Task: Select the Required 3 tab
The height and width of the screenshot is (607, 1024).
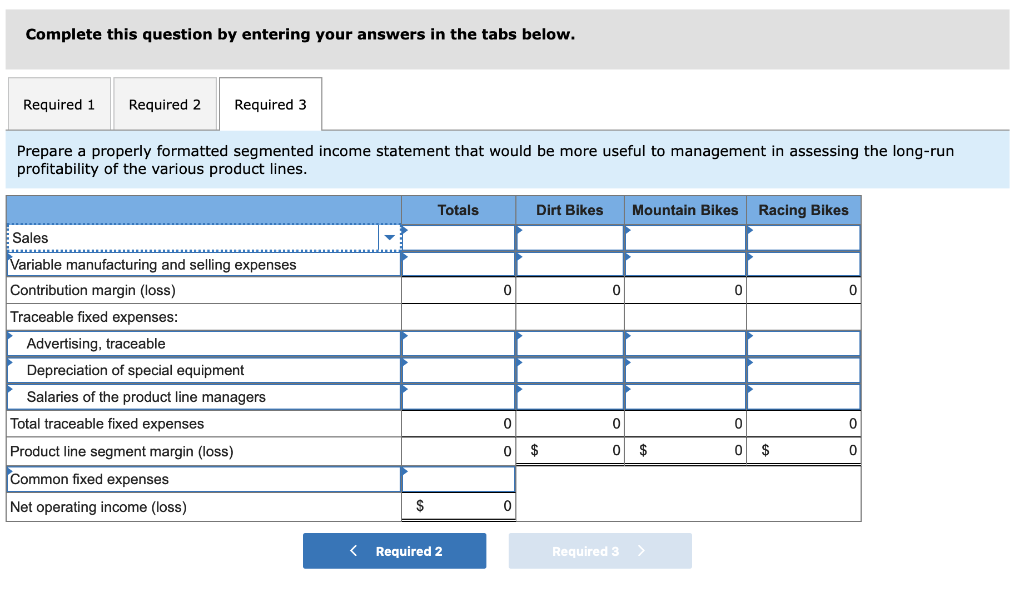Action: click(x=270, y=105)
